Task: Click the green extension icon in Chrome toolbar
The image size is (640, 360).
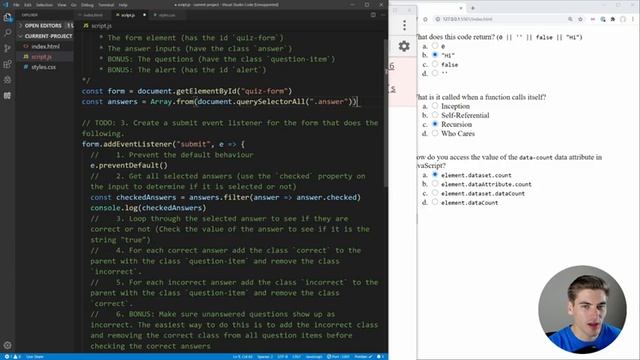Action: (x=603, y=19)
